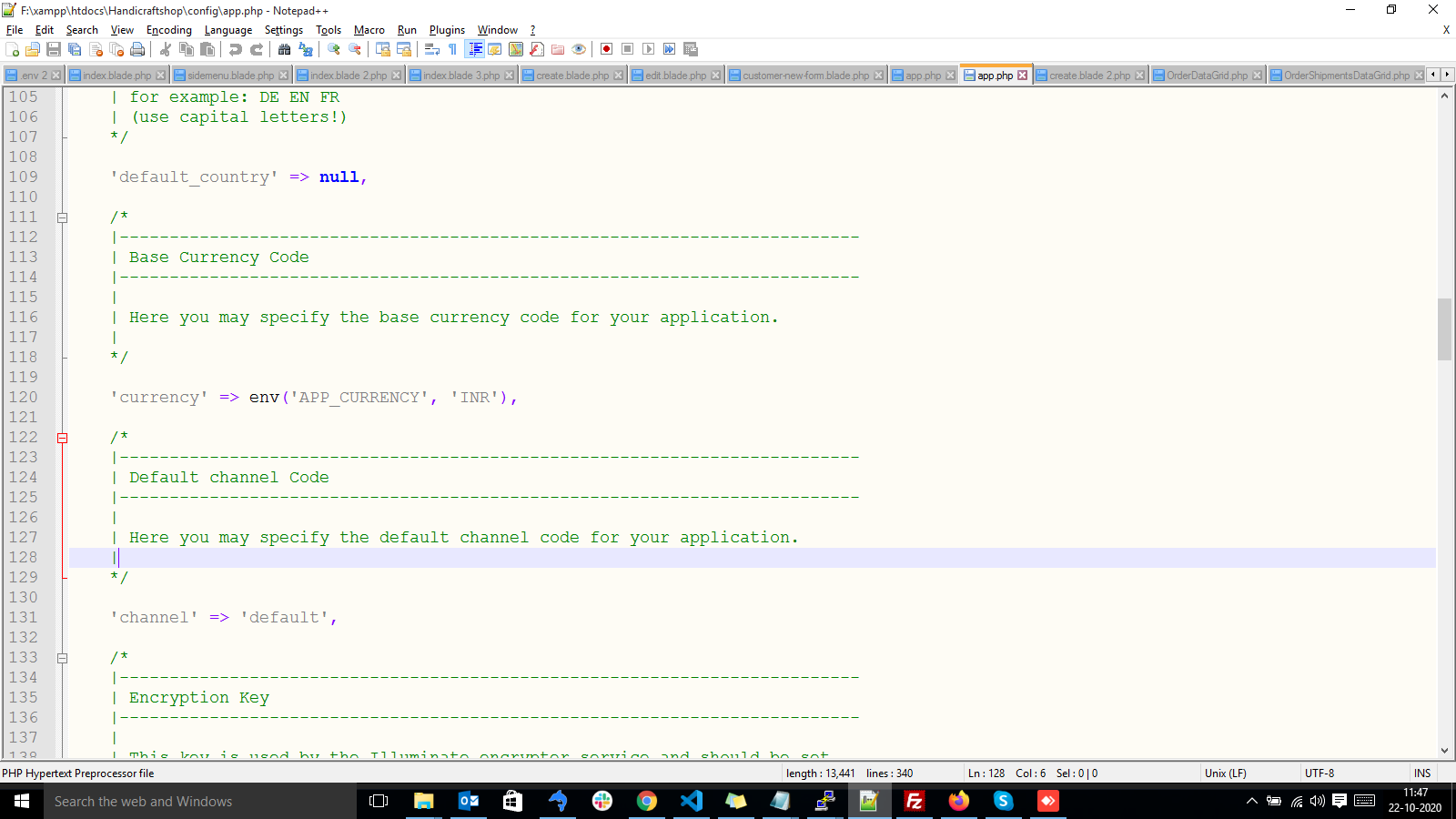The image size is (1456, 819).
Task: Open the Macro menu
Action: coord(369,30)
